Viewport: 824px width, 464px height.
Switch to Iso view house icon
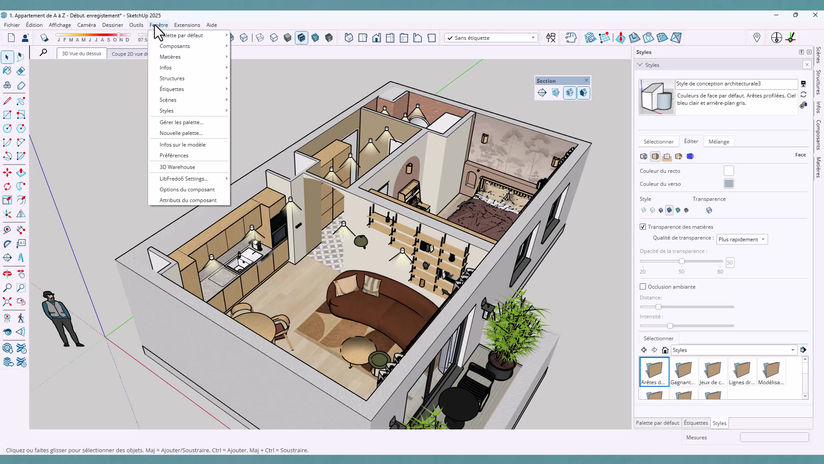(349, 38)
